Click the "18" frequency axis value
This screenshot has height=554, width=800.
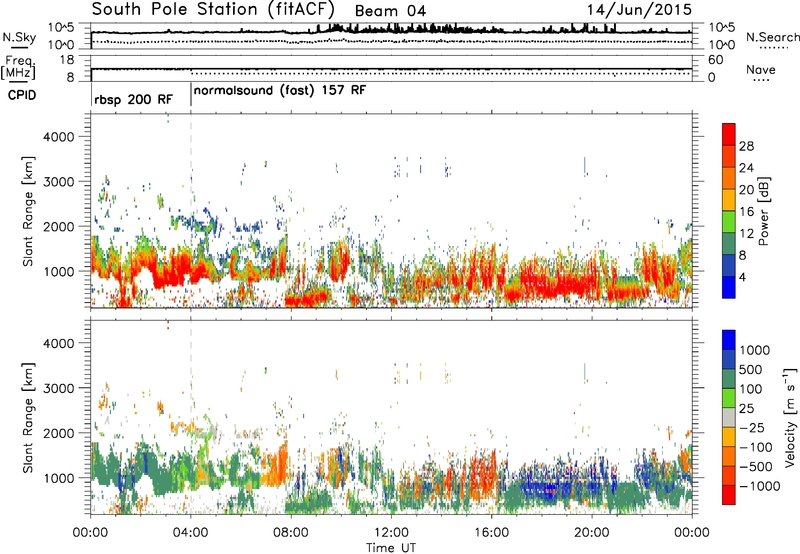67,60
